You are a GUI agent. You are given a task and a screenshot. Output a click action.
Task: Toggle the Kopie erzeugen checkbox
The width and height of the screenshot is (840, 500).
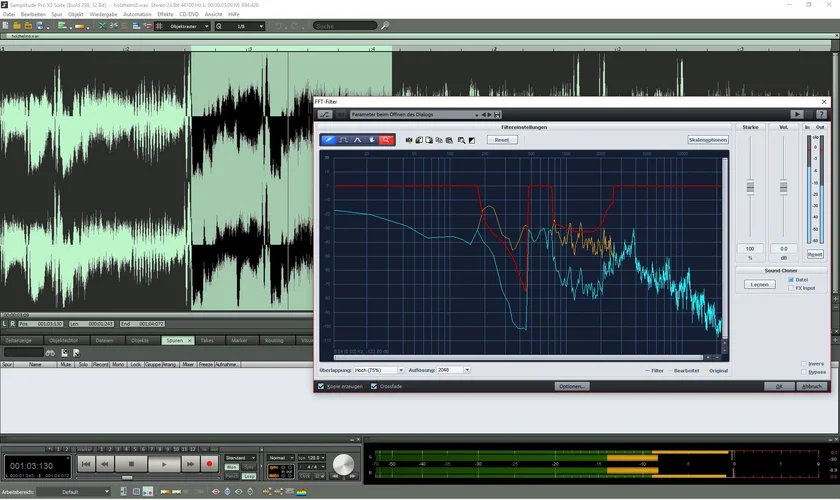[x=321, y=386]
